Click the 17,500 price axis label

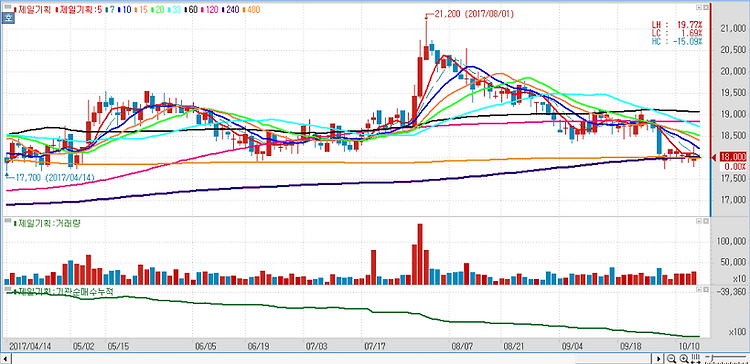tap(732, 178)
